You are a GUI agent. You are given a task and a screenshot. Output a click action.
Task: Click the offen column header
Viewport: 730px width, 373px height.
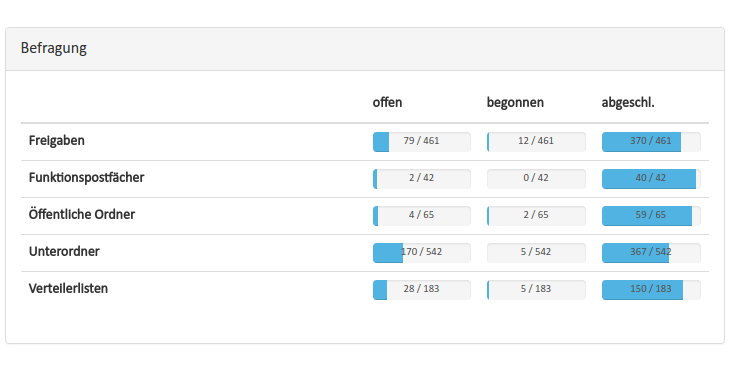pos(387,102)
